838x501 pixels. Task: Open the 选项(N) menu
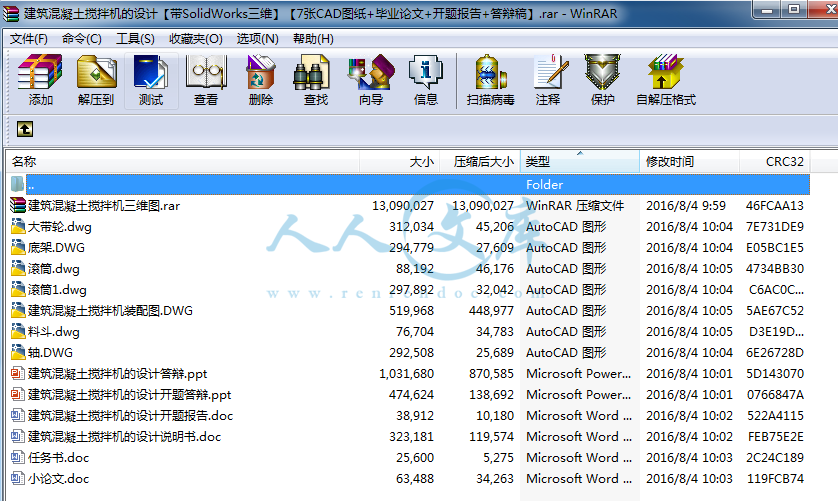[257, 38]
